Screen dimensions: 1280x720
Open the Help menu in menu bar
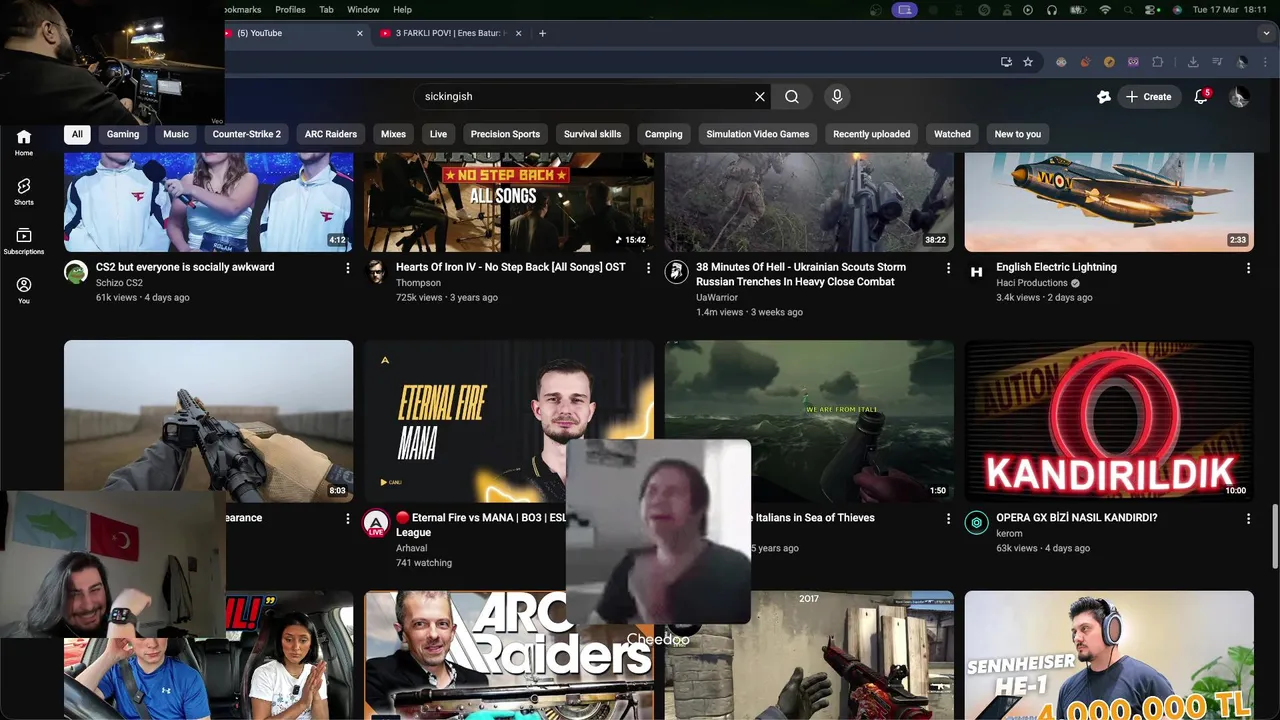click(403, 10)
